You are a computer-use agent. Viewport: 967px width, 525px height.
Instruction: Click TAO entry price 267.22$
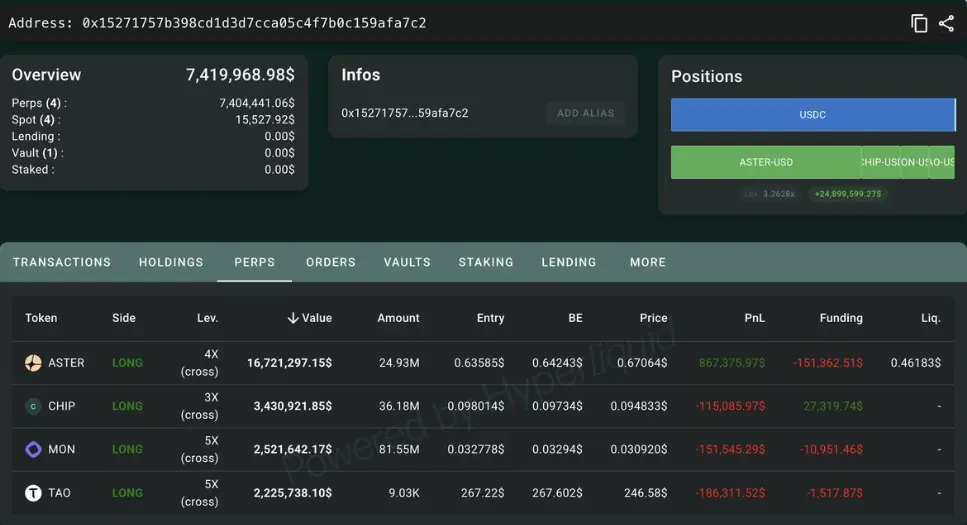pyautogui.click(x=482, y=493)
